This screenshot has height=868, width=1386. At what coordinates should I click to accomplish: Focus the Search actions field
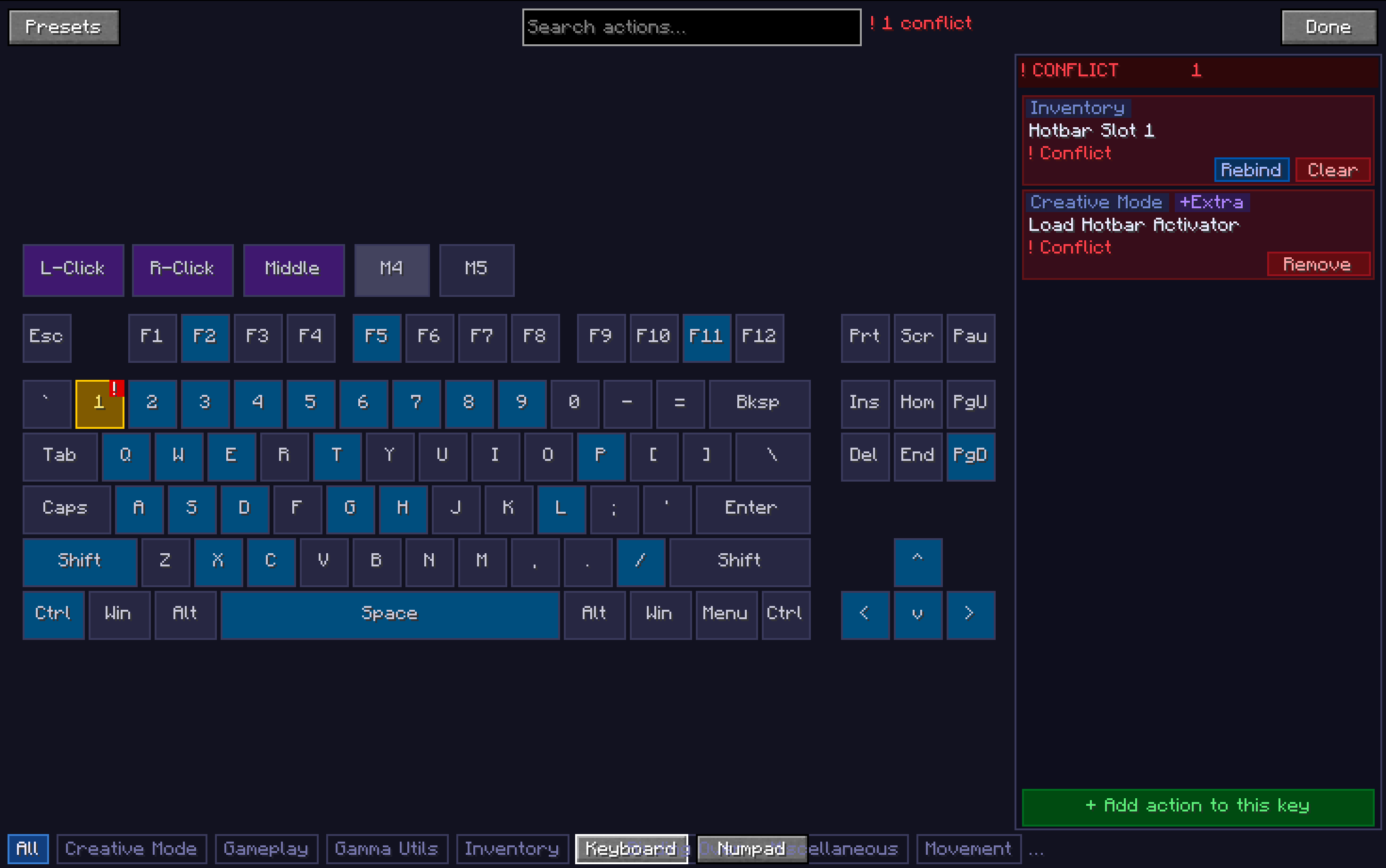[x=691, y=27]
